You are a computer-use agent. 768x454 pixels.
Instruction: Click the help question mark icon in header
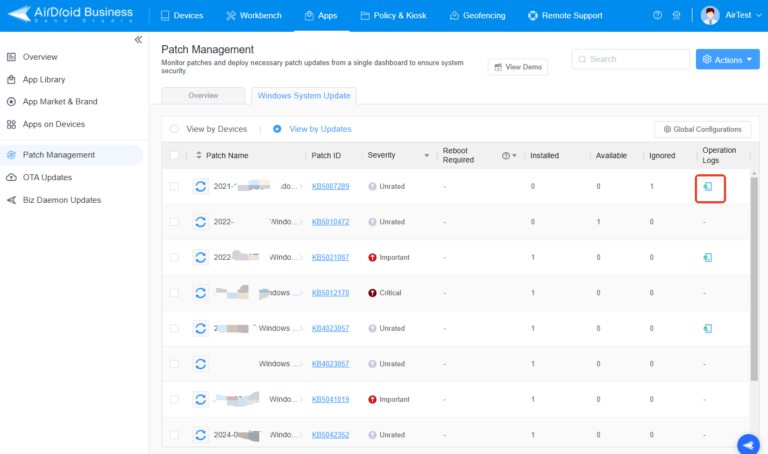coord(657,16)
